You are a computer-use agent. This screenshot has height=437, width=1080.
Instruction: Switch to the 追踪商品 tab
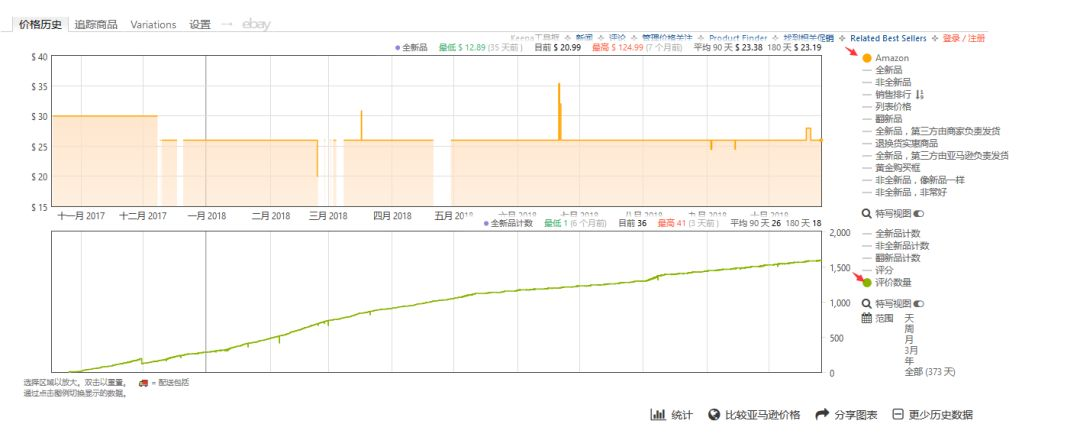(x=96, y=24)
